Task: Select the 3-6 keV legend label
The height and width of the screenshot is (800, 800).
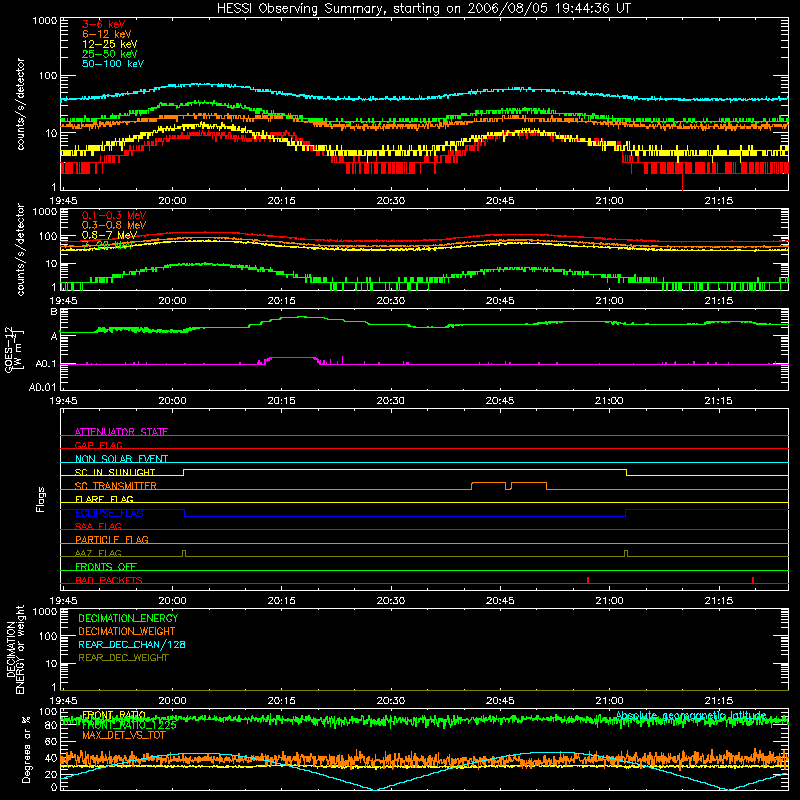Action: coord(104,24)
